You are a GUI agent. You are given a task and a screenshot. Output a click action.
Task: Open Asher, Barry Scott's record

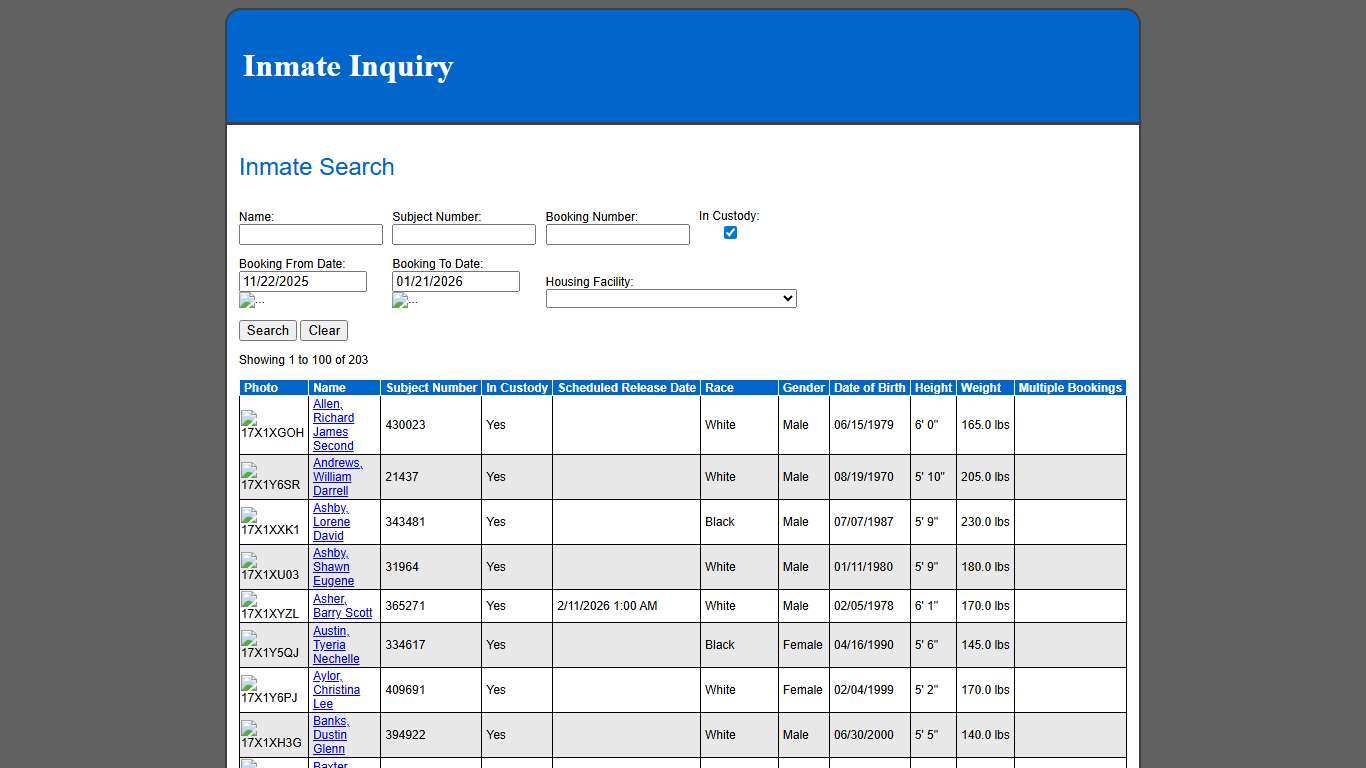342,606
